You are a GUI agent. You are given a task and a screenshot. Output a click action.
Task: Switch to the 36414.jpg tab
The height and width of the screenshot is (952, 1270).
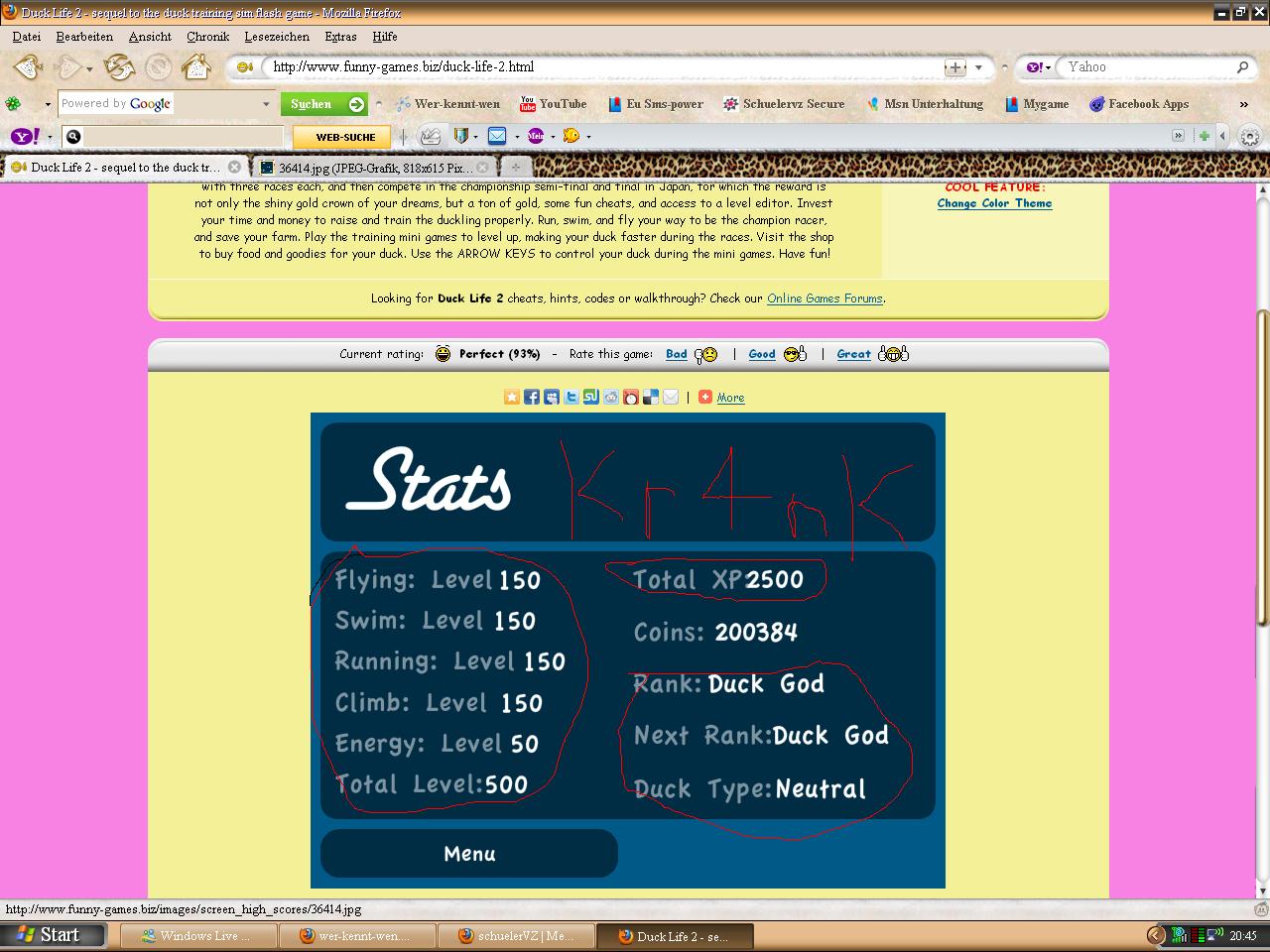(375, 167)
